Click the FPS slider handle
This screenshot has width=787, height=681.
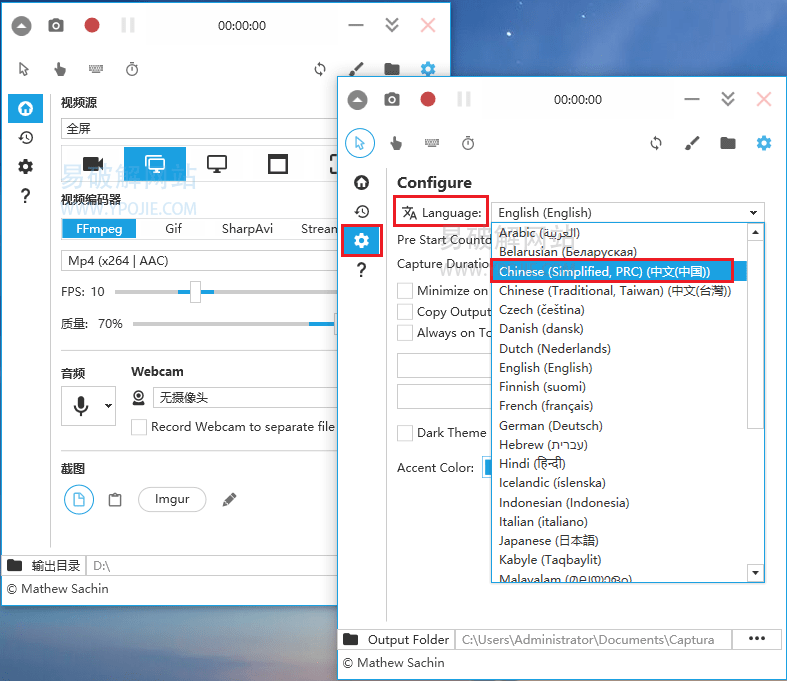(195, 292)
